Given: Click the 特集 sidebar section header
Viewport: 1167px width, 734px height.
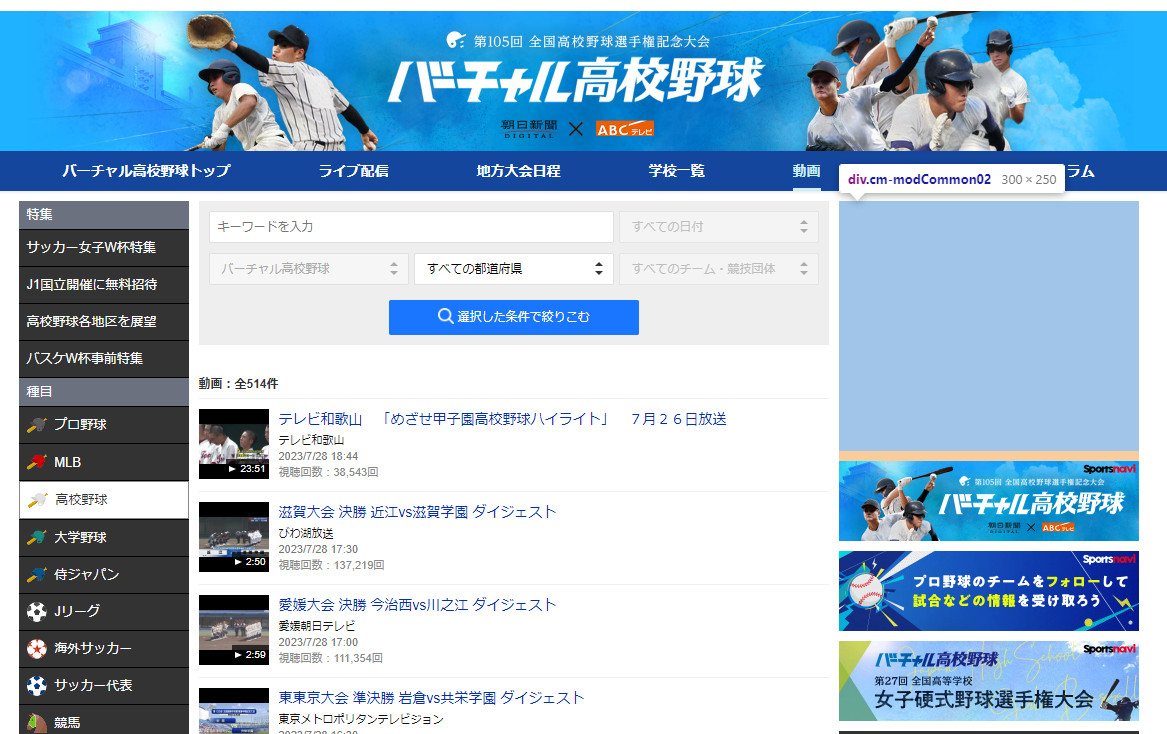Looking at the screenshot, I should pyautogui.click(x=103, y=215).
